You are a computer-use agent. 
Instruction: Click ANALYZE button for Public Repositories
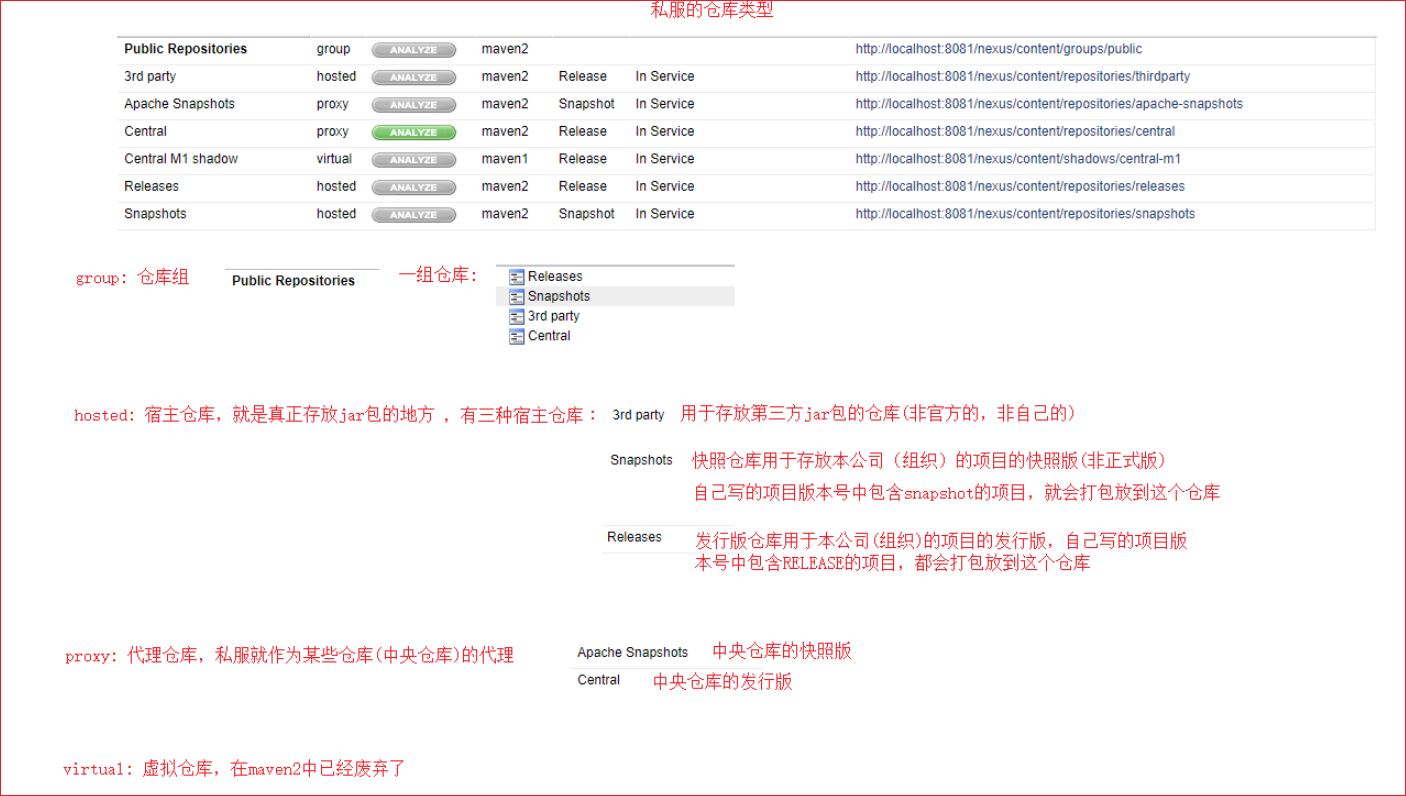pos(414,50)
